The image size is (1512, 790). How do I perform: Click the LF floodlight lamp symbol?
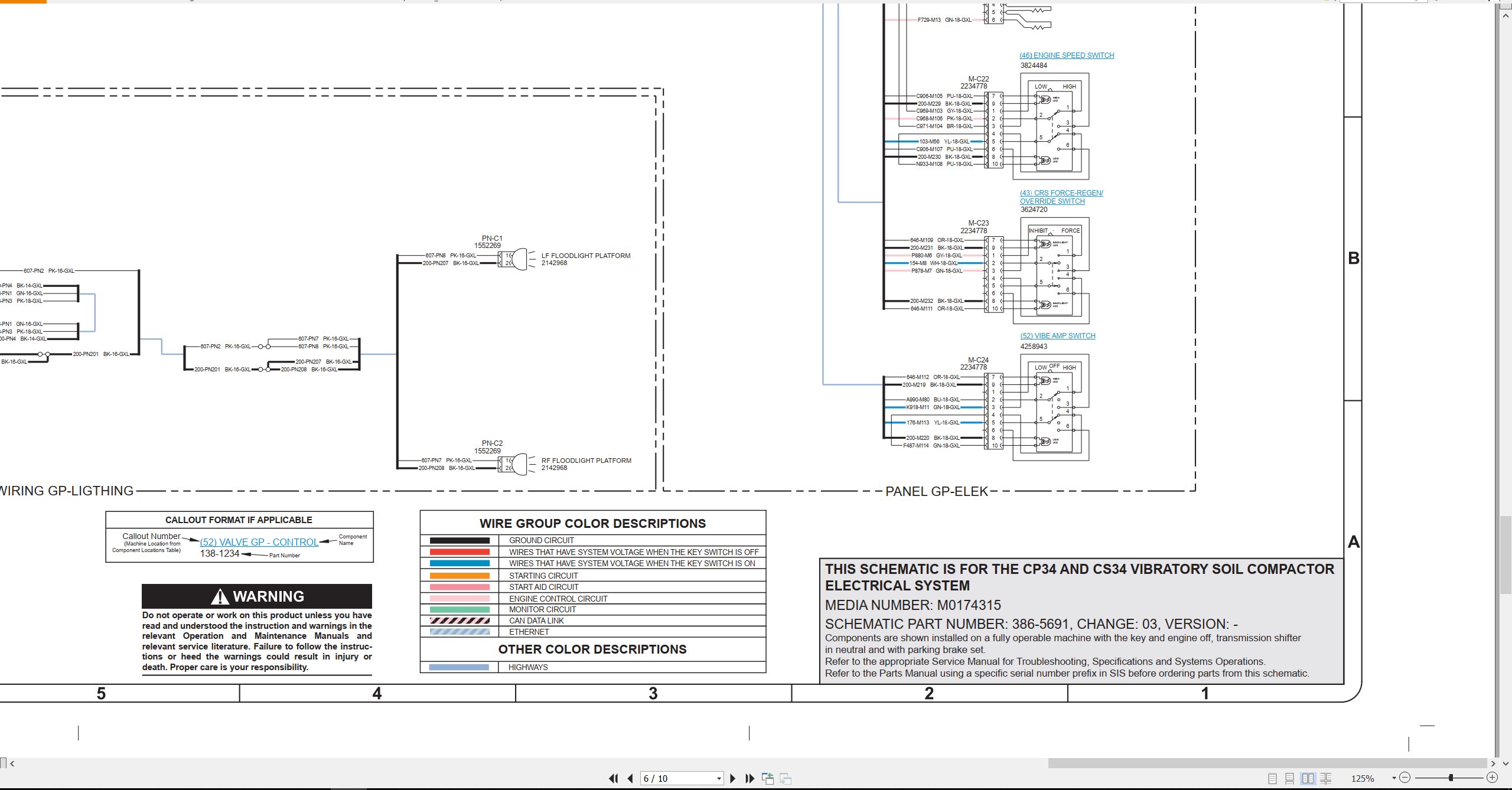pos(519,259)
